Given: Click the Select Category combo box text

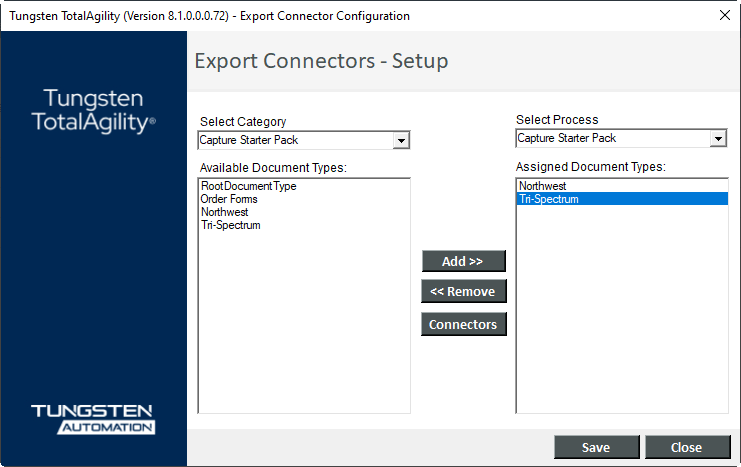Looking at the screenshot, I should click(x=294, y=140).
